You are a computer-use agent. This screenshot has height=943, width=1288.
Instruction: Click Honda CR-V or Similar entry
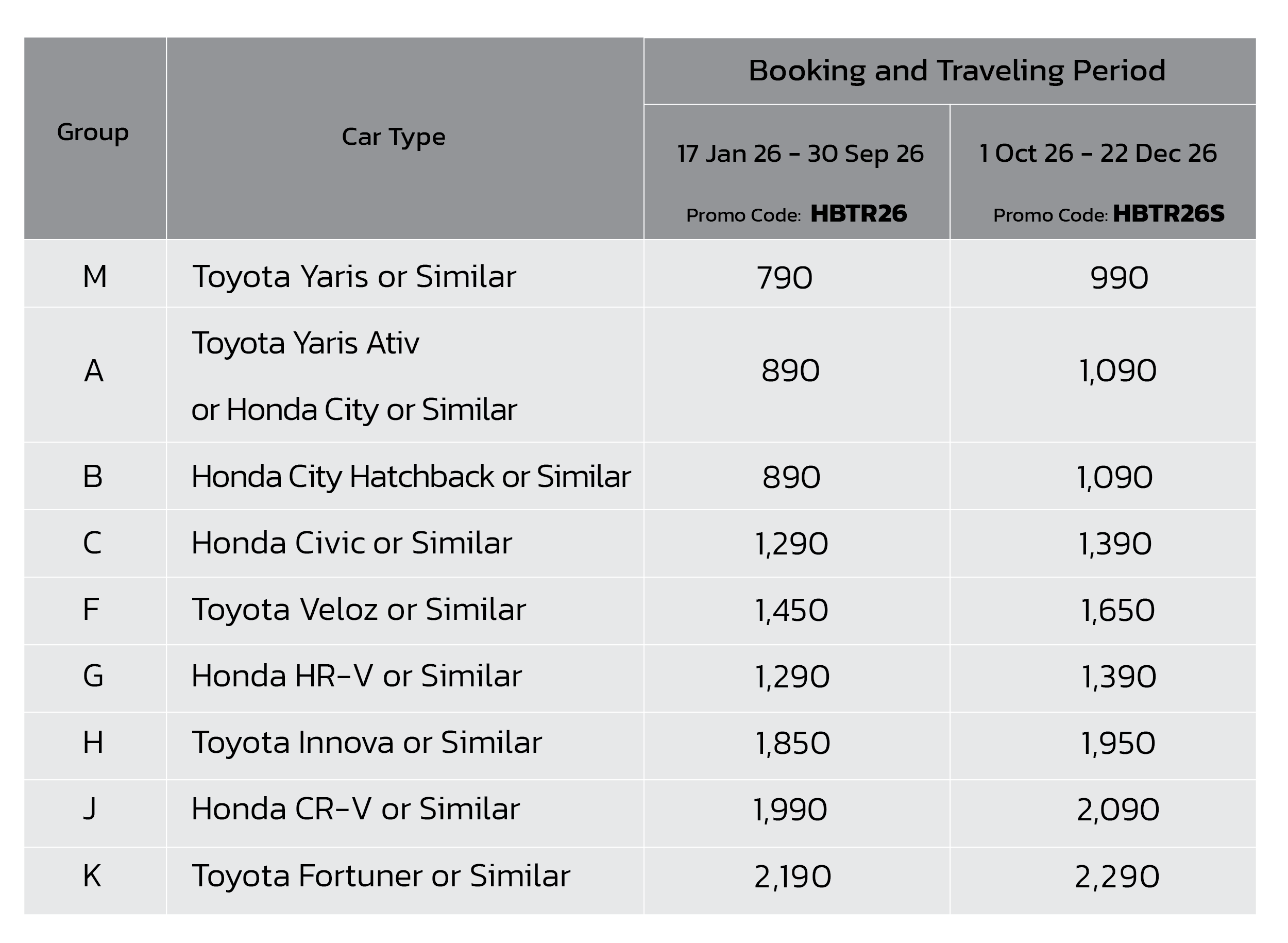(x=355, y=810)
